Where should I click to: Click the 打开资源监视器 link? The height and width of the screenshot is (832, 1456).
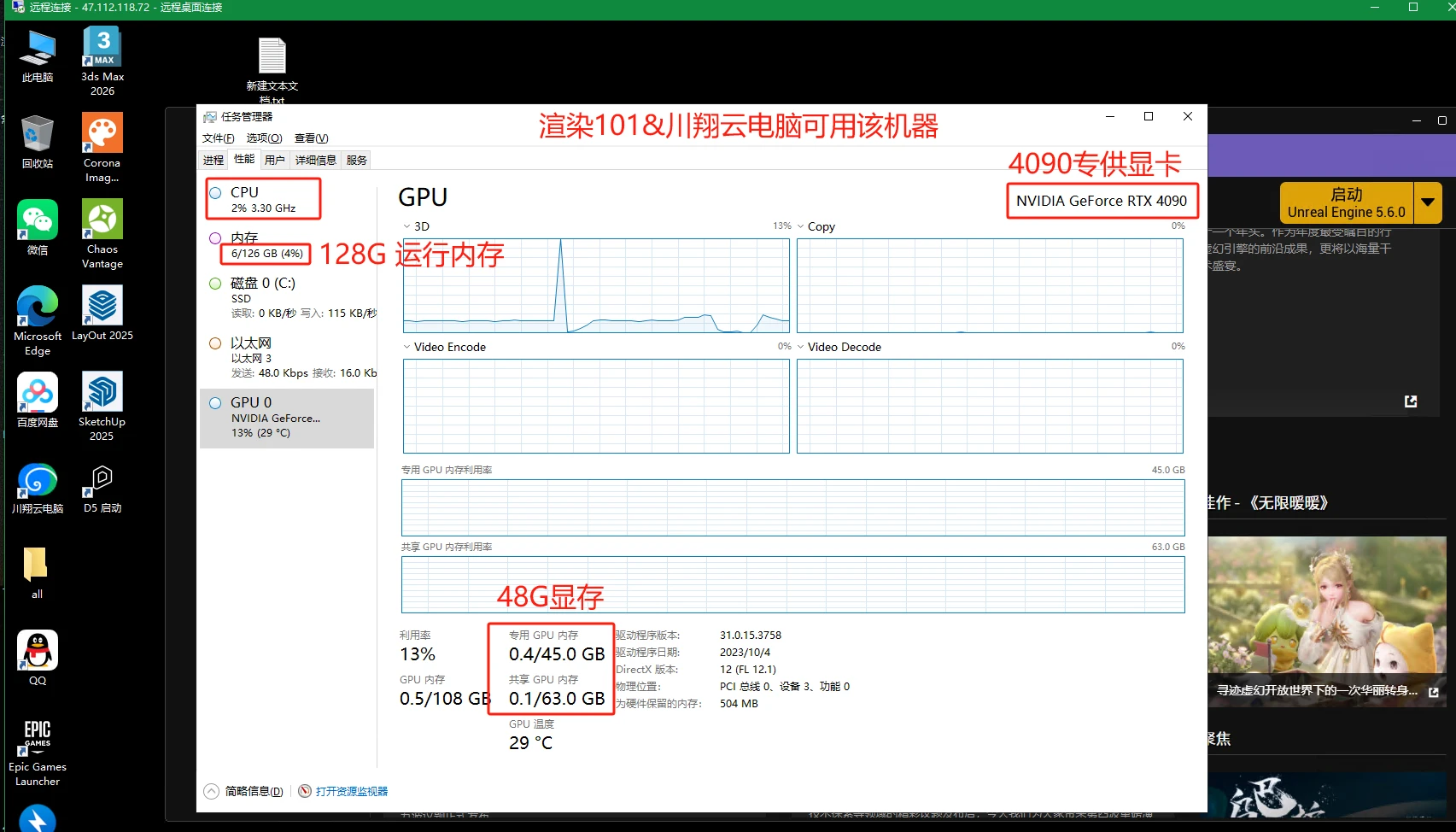tap(352, 791)
